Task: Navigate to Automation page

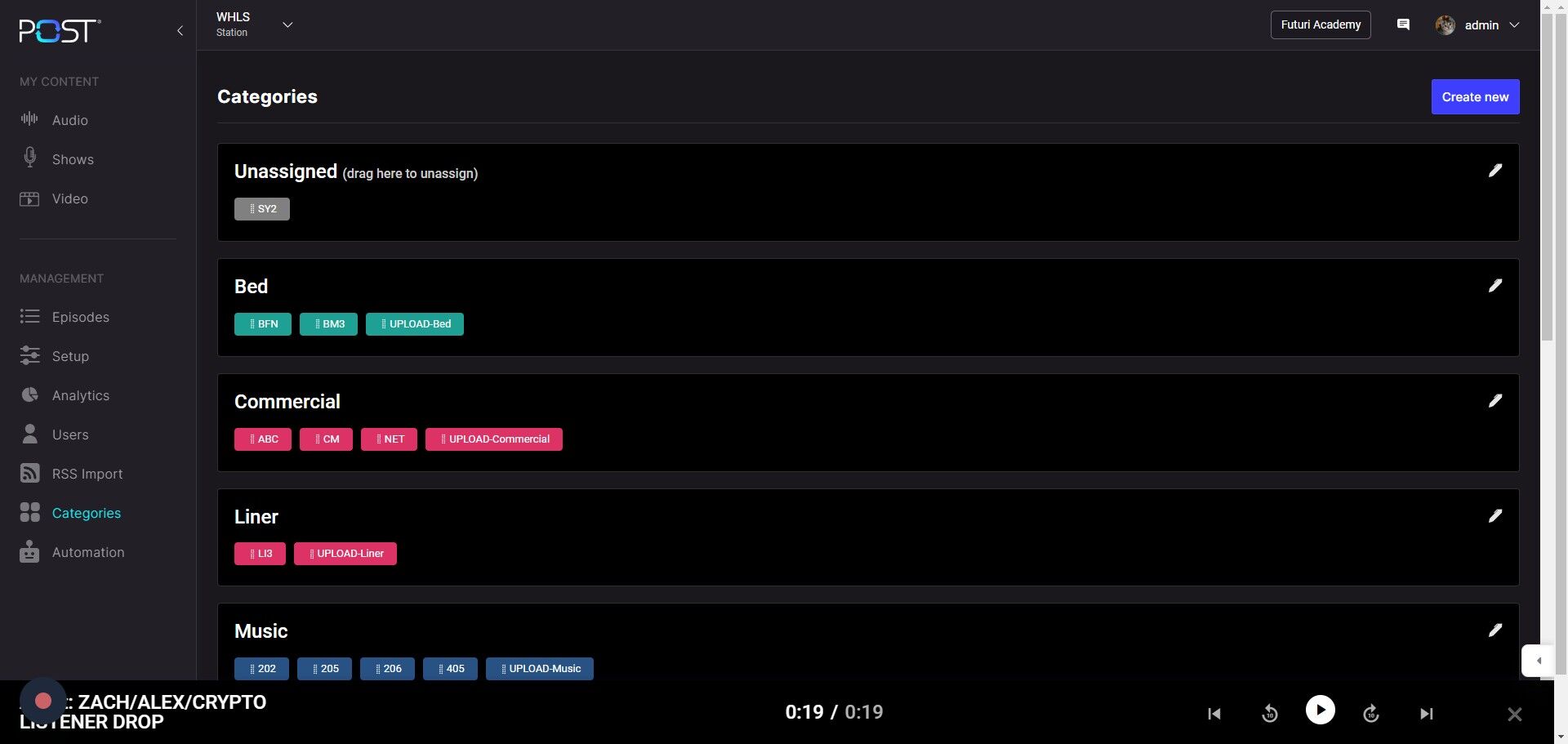Action: [87, 552]
